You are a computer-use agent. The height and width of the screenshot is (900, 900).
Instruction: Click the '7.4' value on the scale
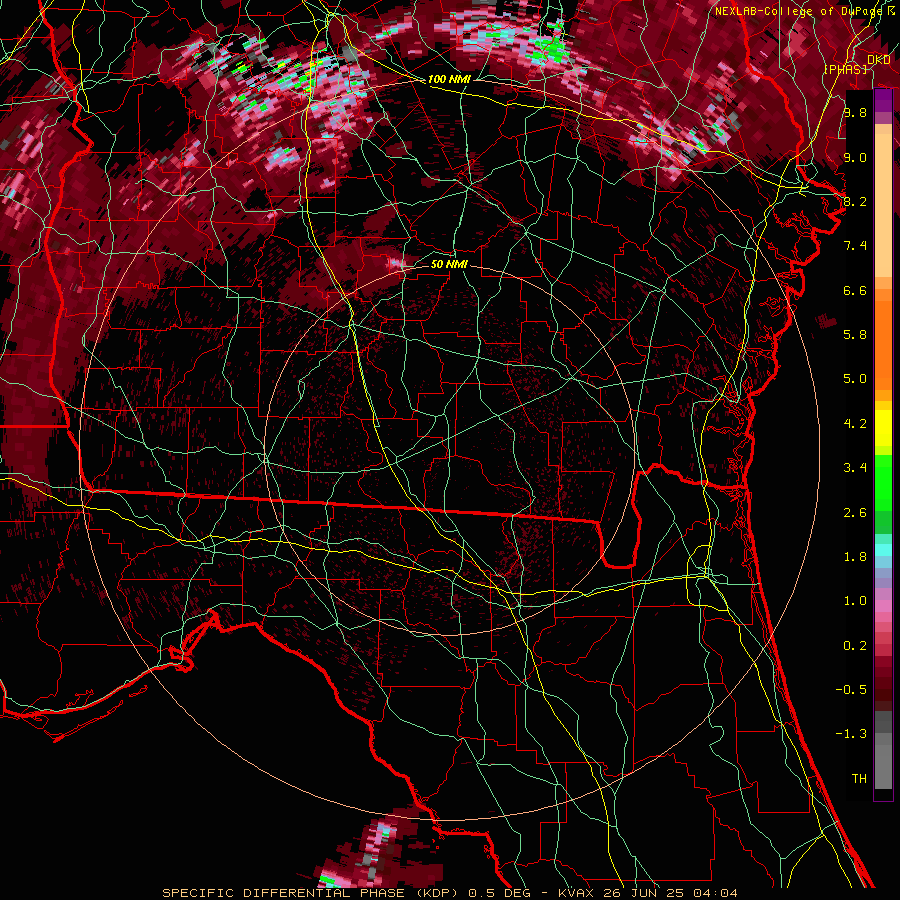coord(855,246)
